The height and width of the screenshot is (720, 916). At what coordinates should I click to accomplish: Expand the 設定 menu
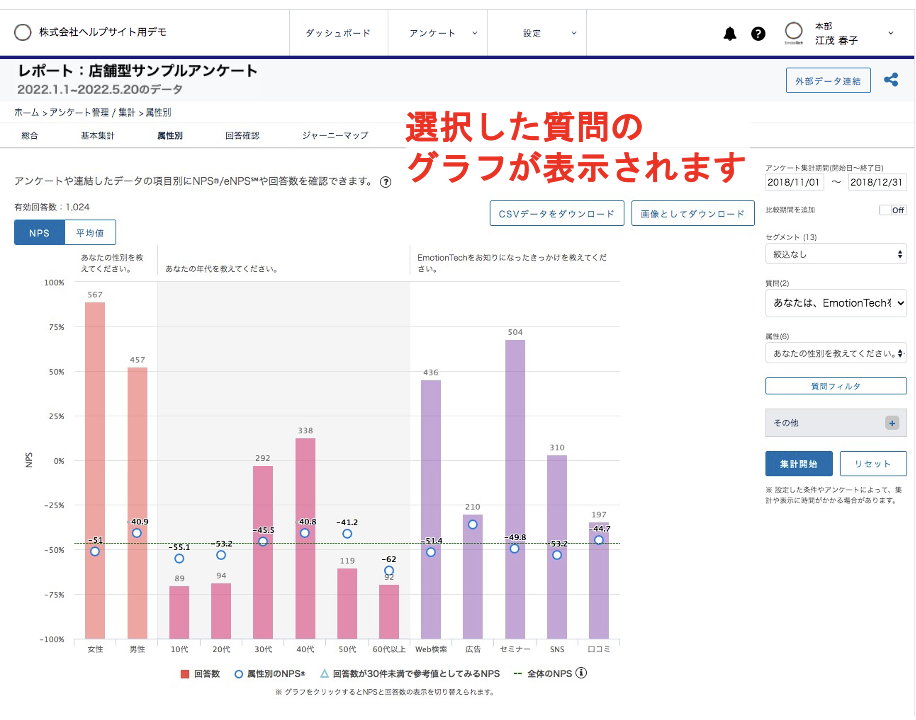tap(537, 33)
